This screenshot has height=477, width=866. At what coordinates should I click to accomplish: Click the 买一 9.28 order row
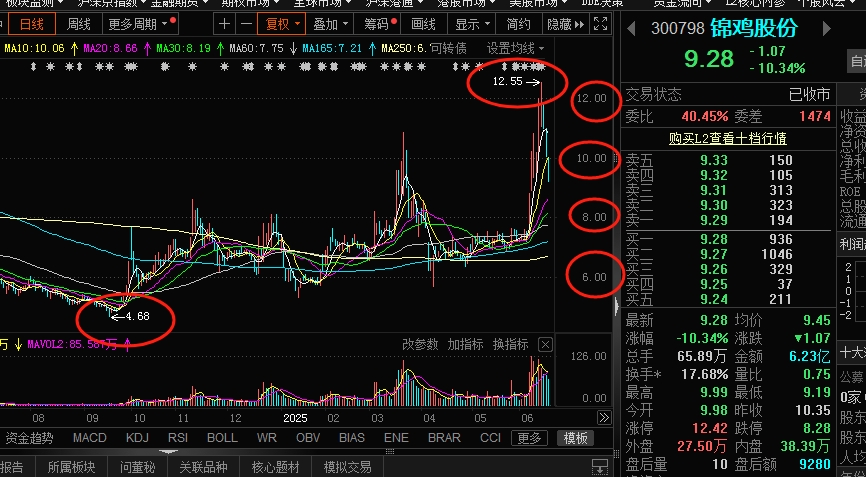click(x=727, y=239)
